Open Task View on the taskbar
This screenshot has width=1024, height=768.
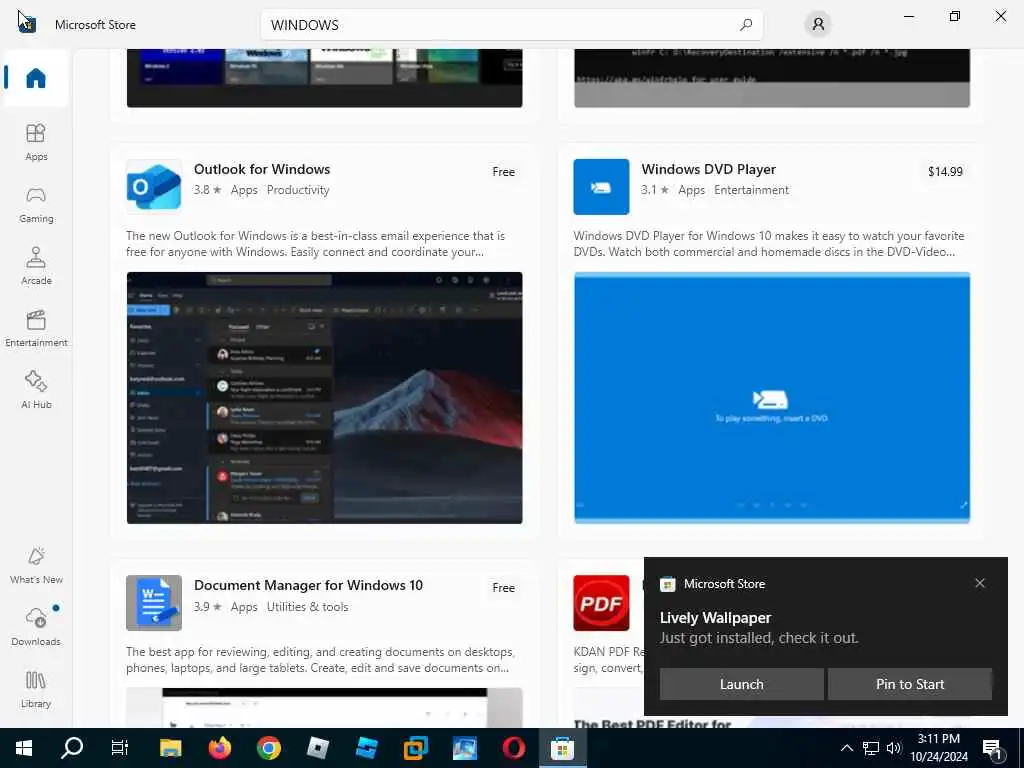[120, 748]
